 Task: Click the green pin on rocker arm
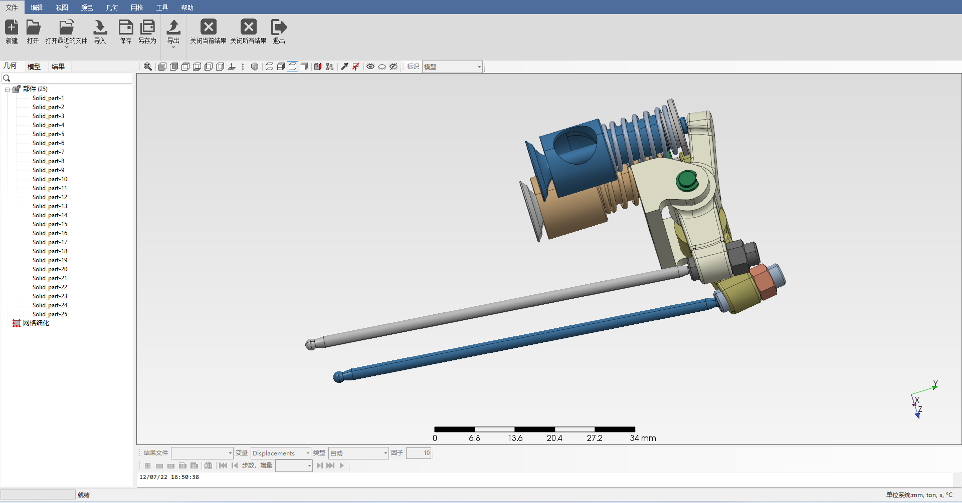(x=687, y=180)
